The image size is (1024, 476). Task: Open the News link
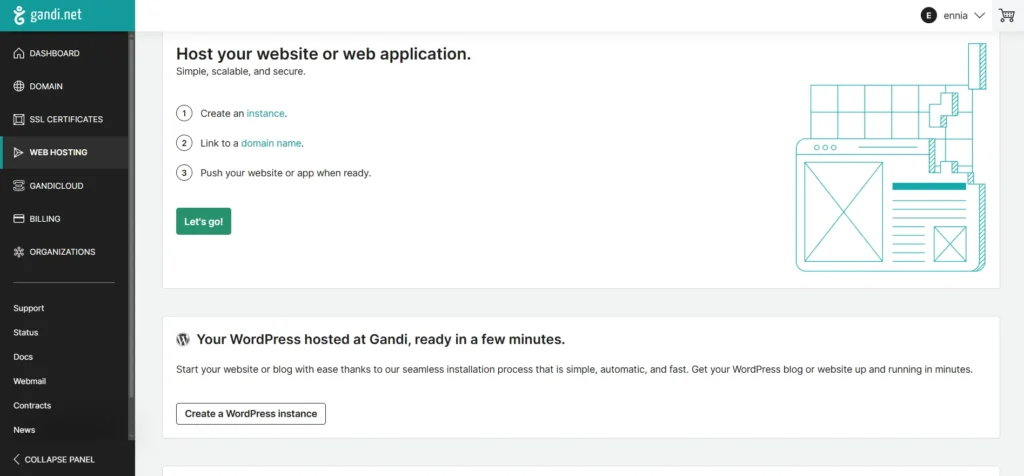pos(24,430)
